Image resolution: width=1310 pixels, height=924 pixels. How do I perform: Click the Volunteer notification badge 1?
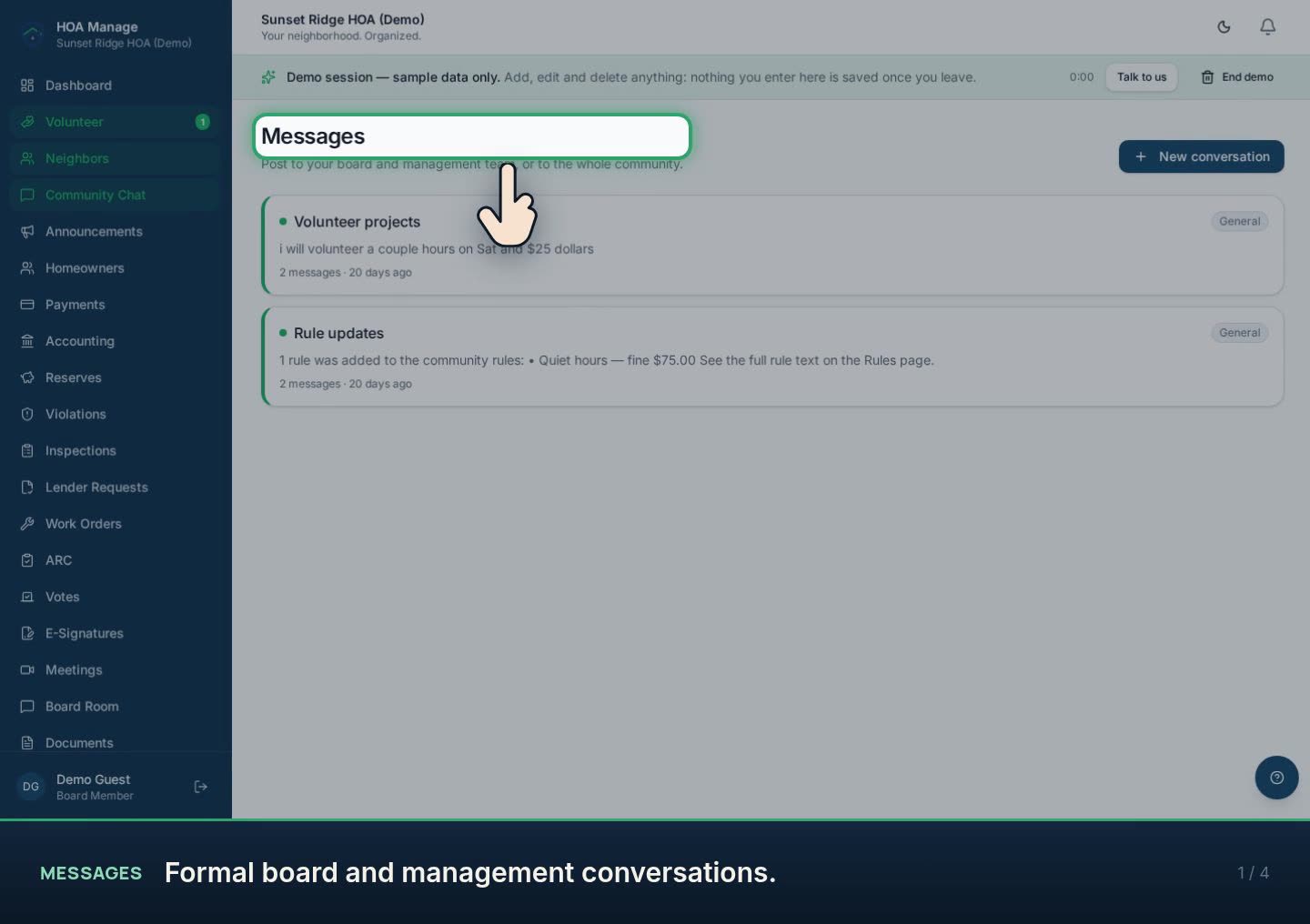(x=202, y=122)
